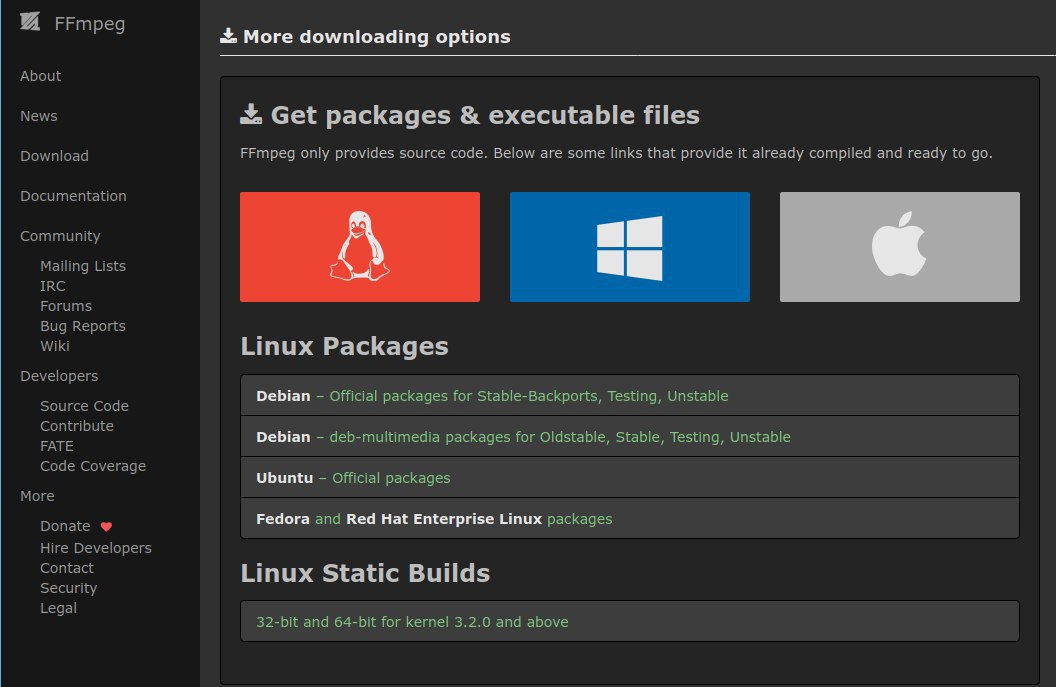Screen dimensions: 1056x687
Task: Open the Download page in sidebar
Action: click(55, 156)
